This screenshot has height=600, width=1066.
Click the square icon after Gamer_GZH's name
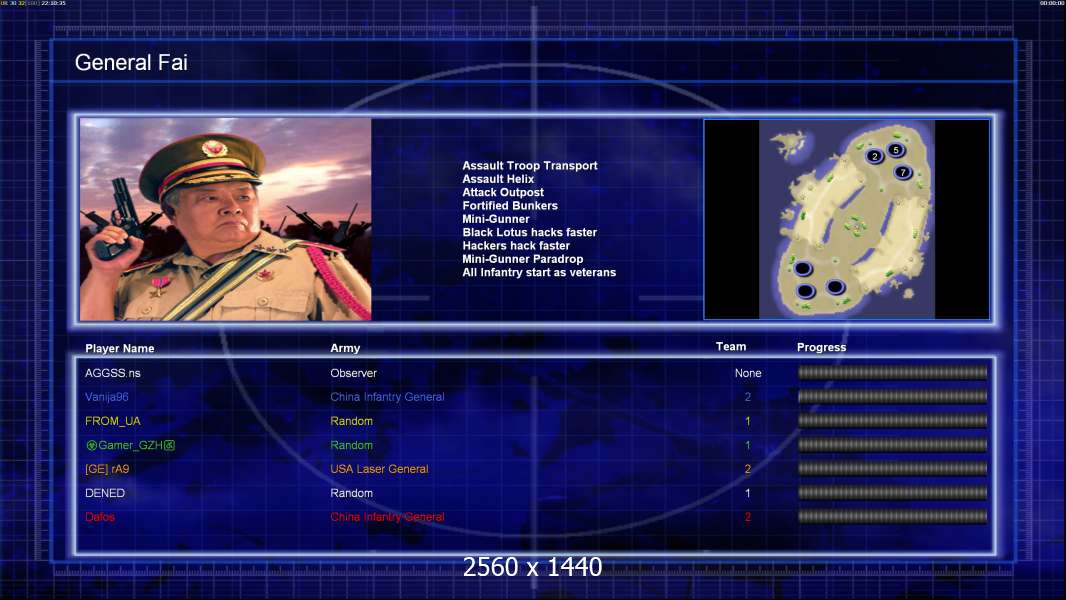click(169, 445)
